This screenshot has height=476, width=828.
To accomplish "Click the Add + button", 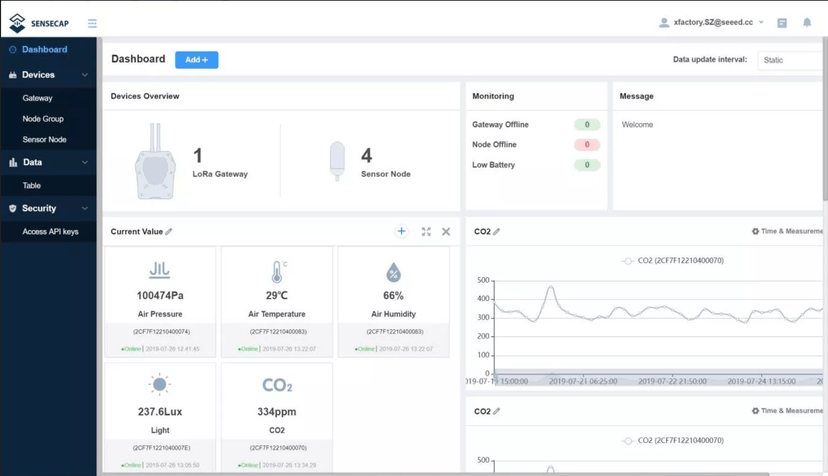I will click(196, 60).
